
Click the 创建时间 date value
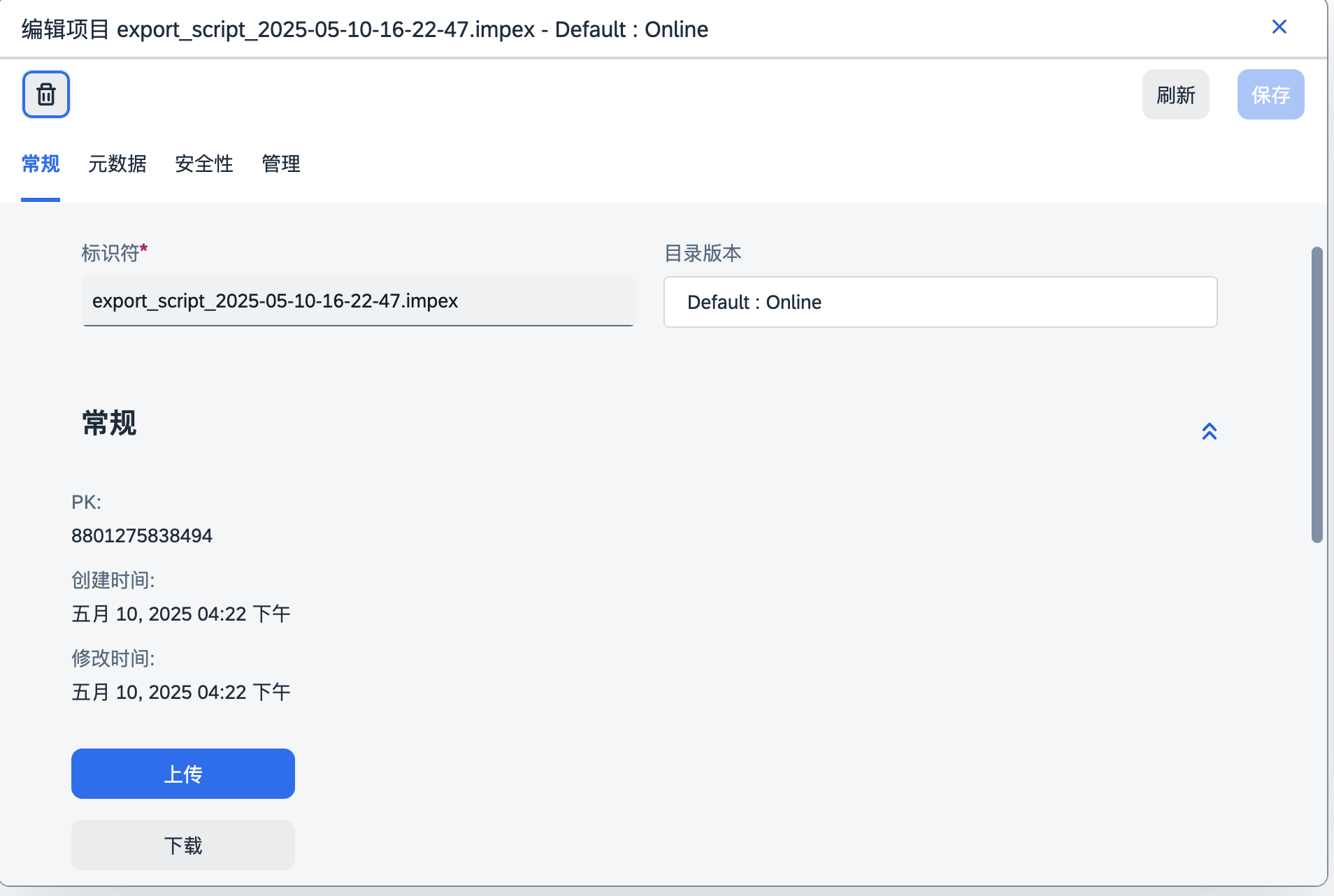(181, 614)
